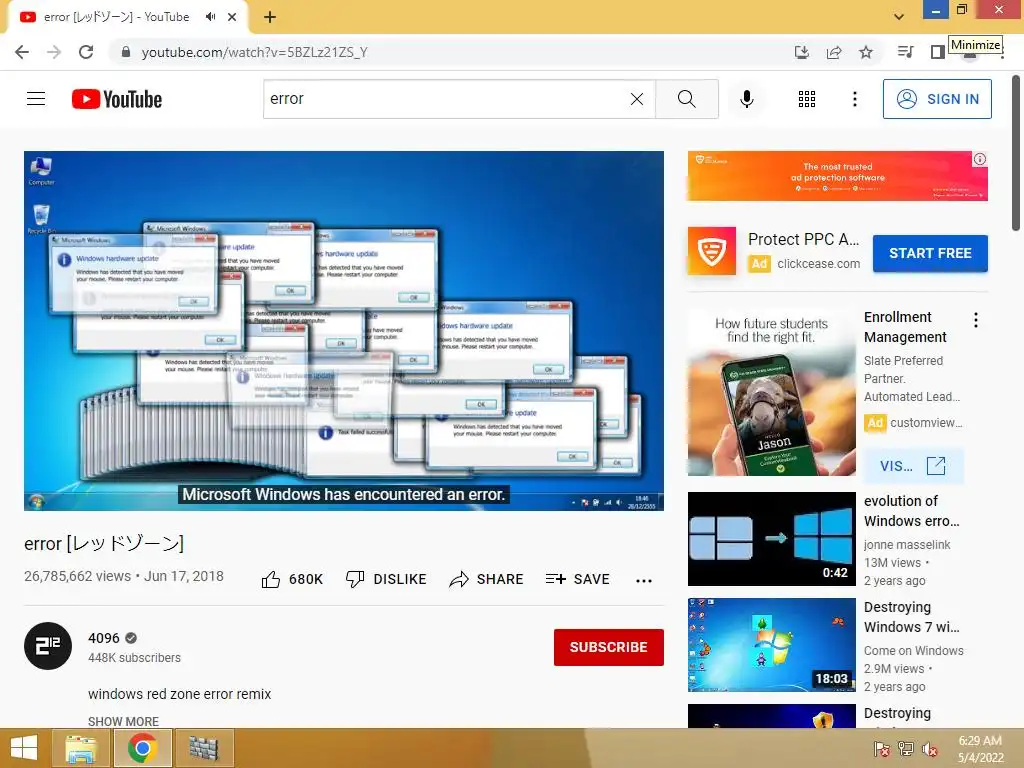Click the jonne masselink channel name

tap(906, 545)
